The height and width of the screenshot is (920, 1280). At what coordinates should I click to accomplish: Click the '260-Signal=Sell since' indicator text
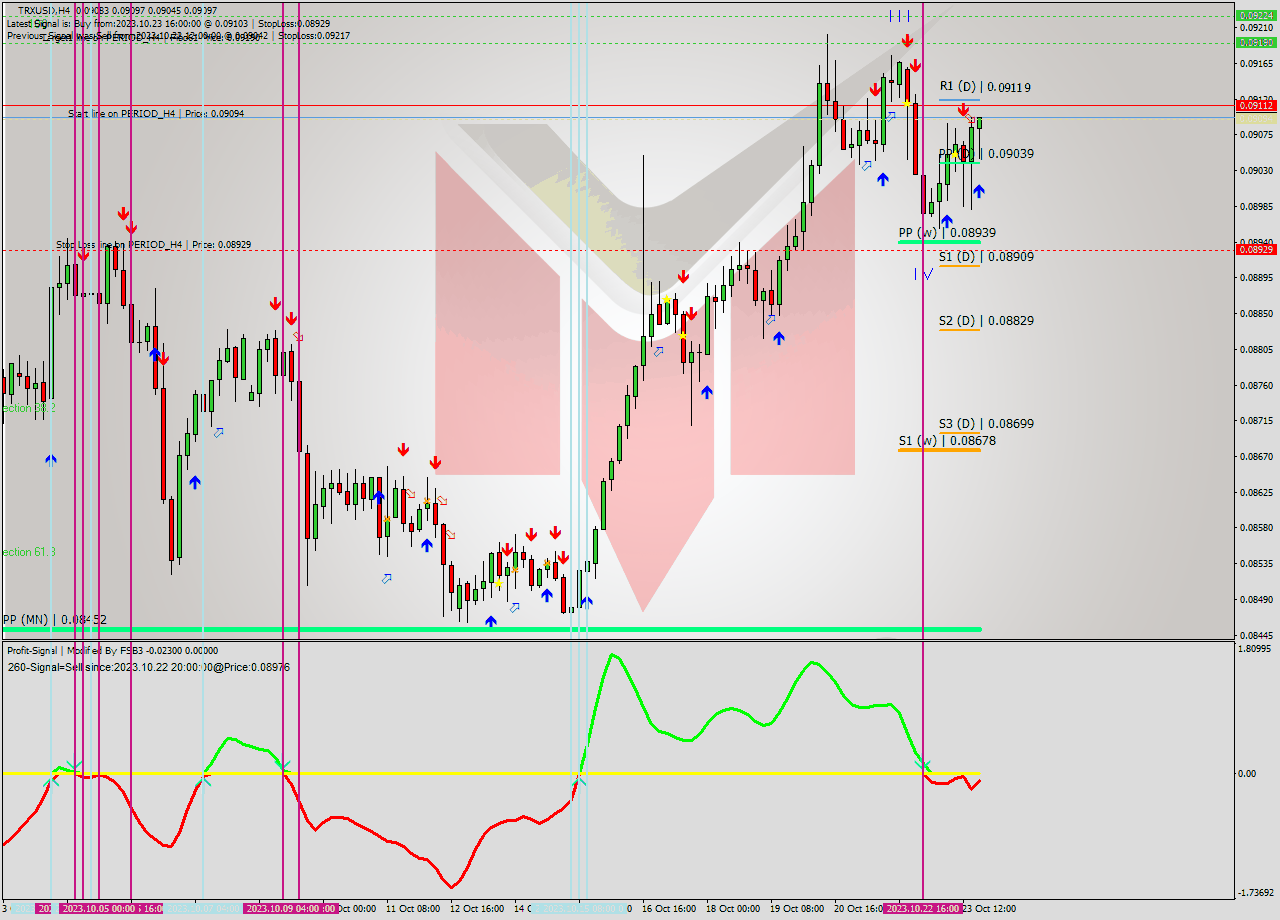148,666
